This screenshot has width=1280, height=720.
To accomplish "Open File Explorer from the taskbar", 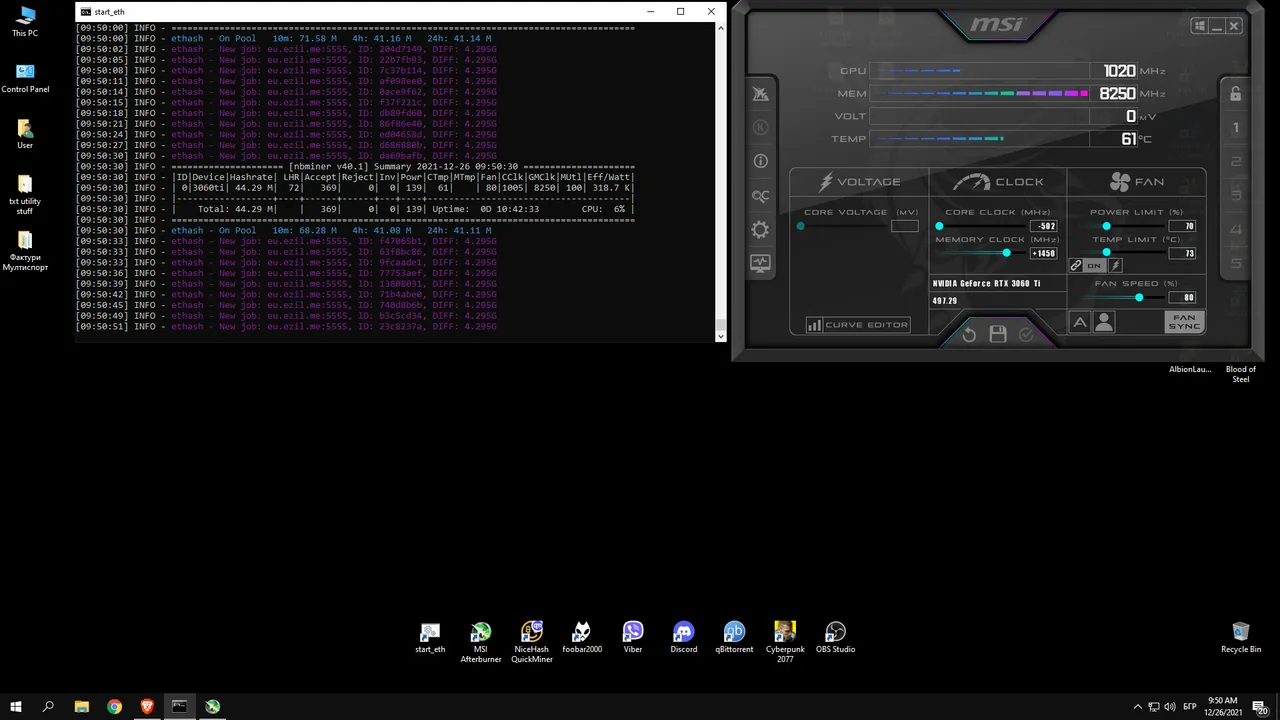I will click(x=82, y=706).
